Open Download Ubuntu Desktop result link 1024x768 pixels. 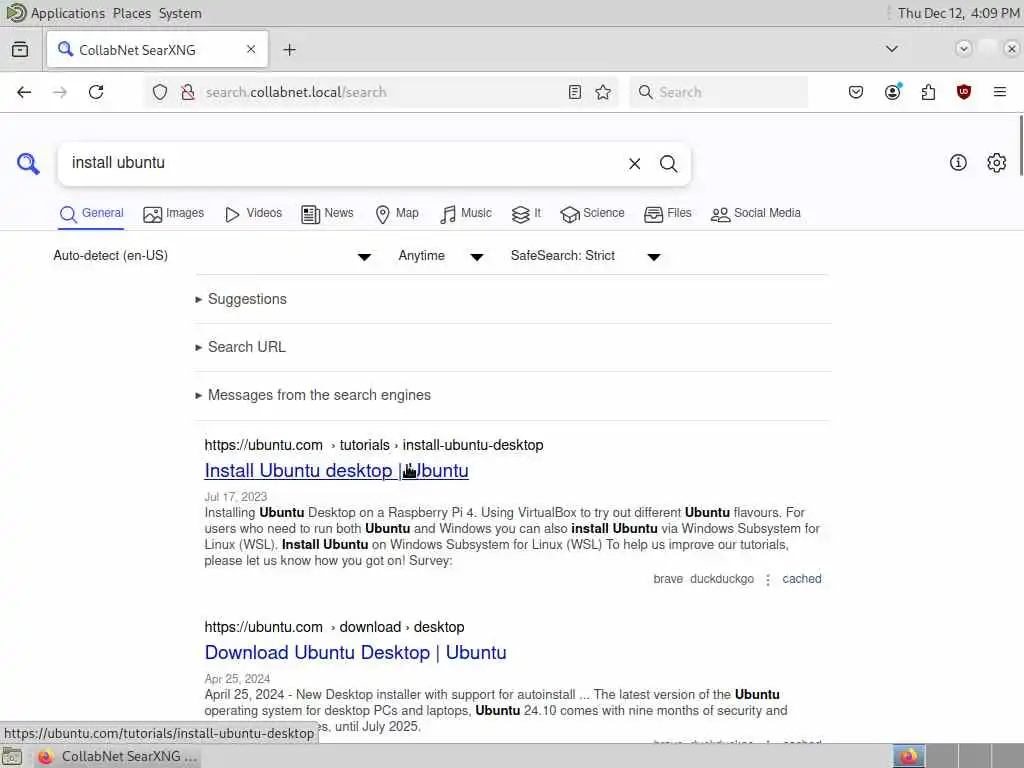tap(355, 652)
